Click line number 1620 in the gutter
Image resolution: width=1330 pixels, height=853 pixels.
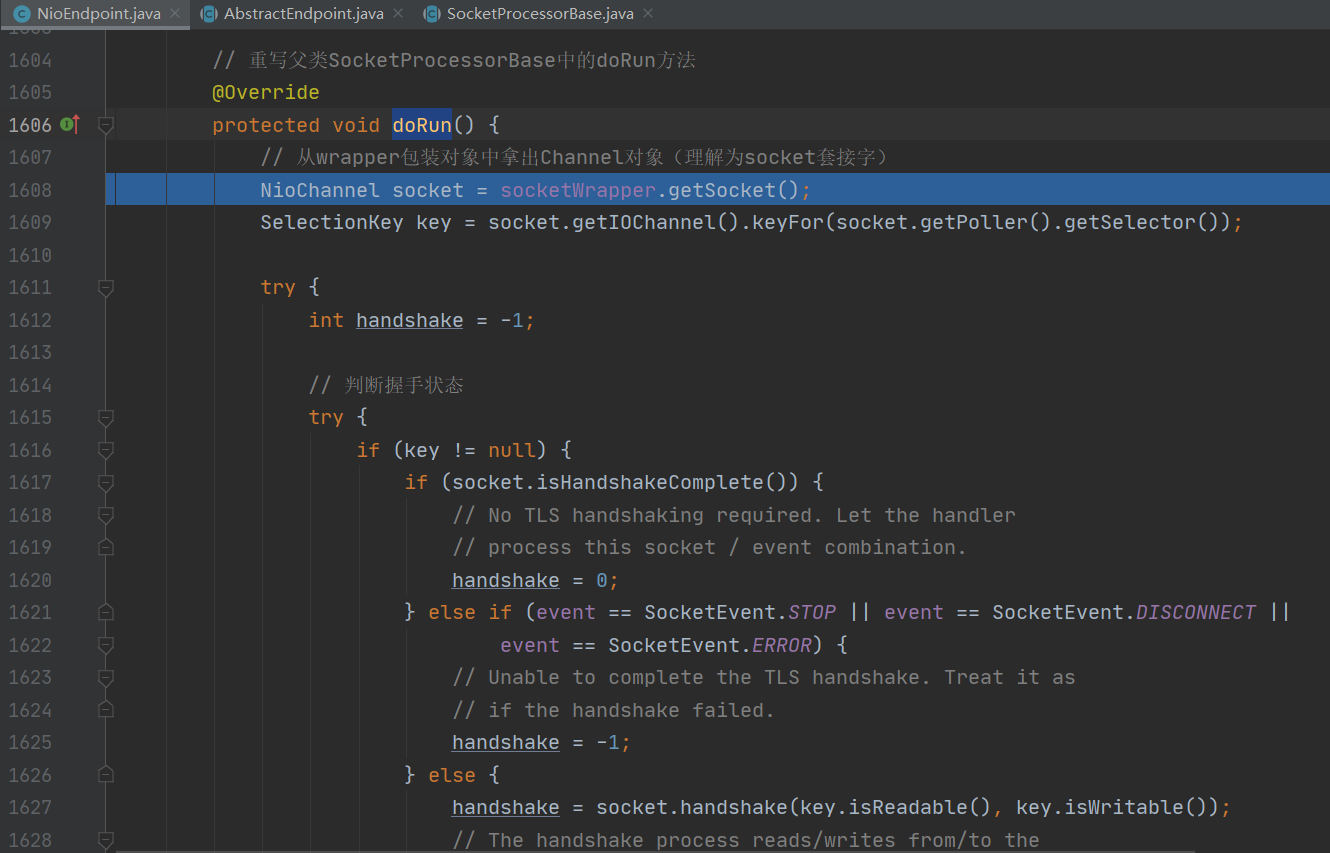29,580
